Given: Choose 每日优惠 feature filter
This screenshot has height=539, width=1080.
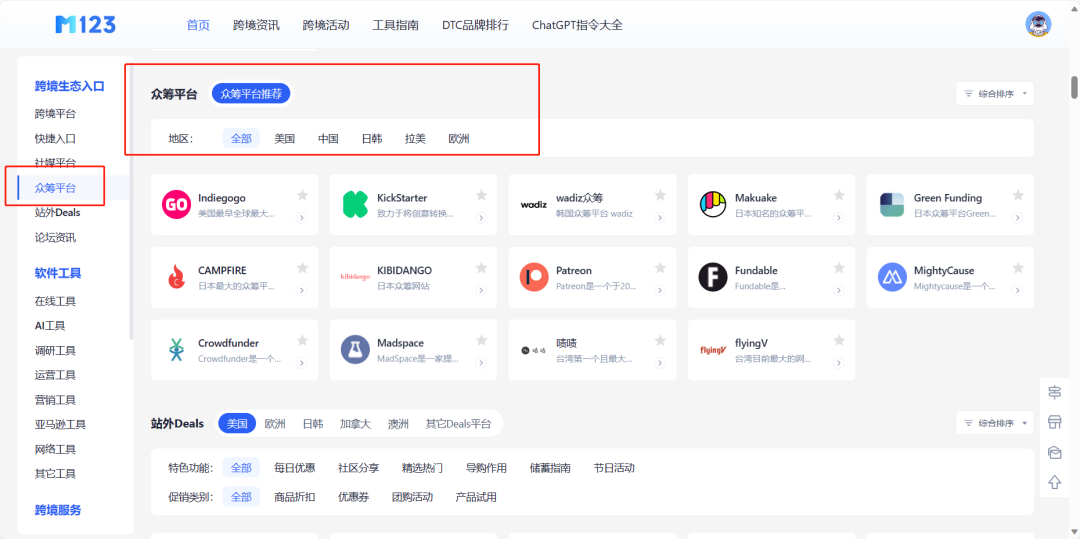Looking at the screenshot, I should [x=295, y=468].
